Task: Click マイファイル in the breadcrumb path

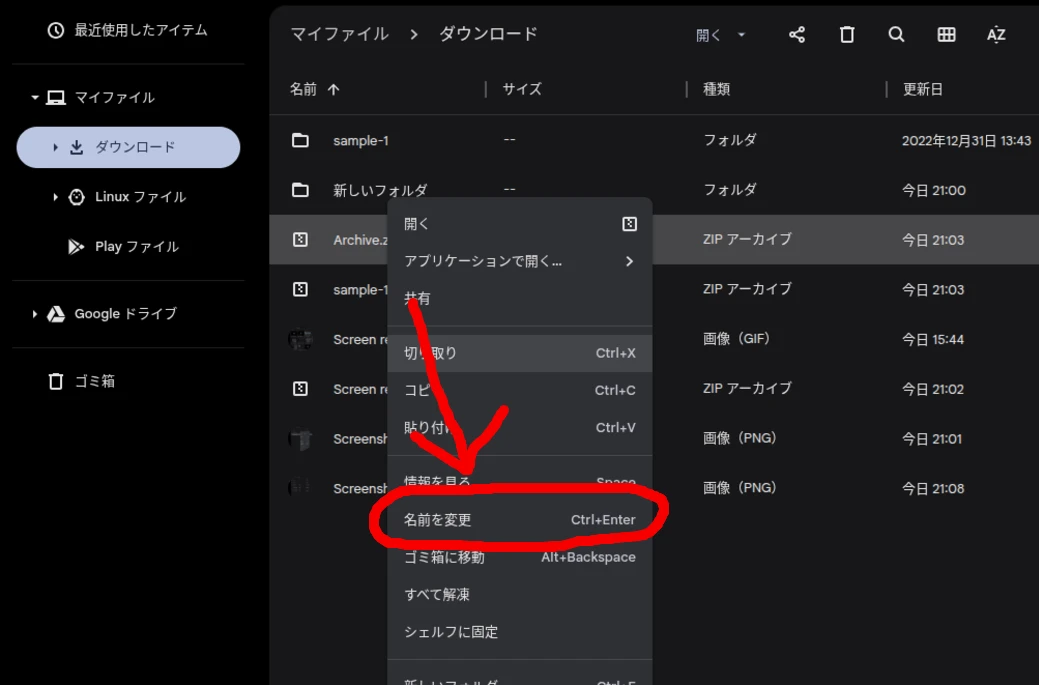Action: [x=339, y=33]
